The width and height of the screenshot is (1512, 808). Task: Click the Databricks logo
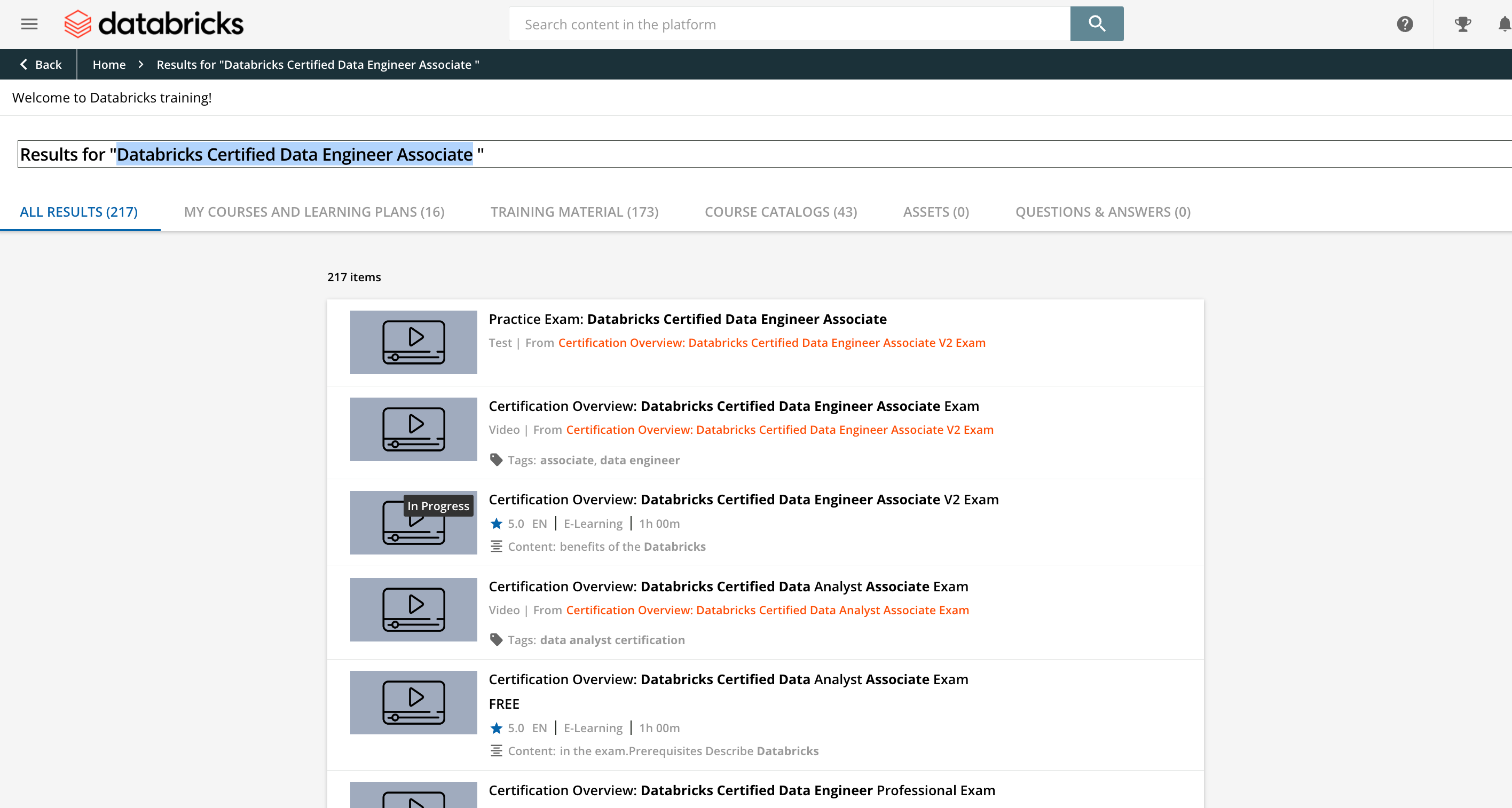[154, 24]
